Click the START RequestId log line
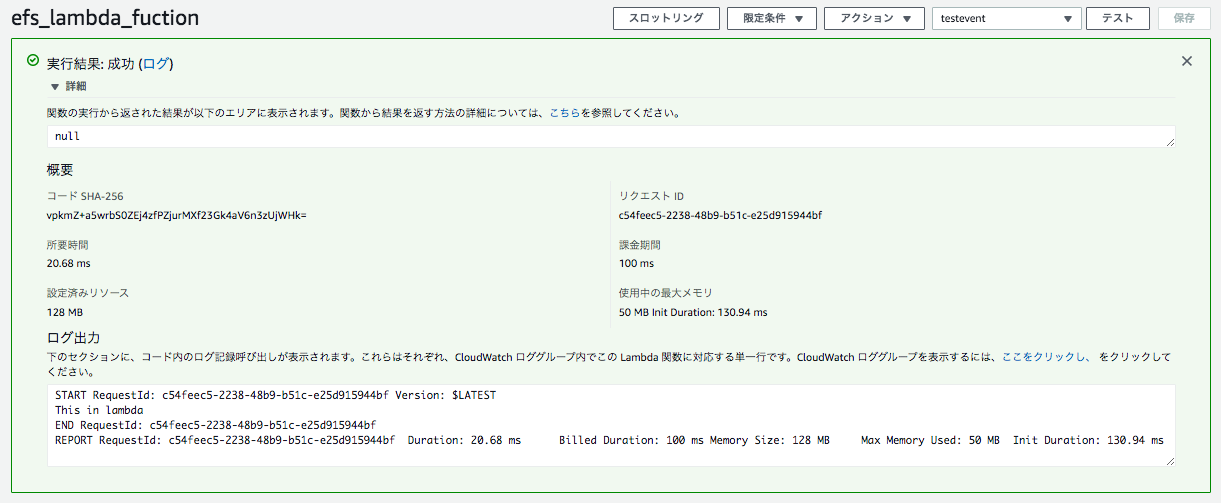The width and height of the screenshot is (1221, 503). click(275, 395)
